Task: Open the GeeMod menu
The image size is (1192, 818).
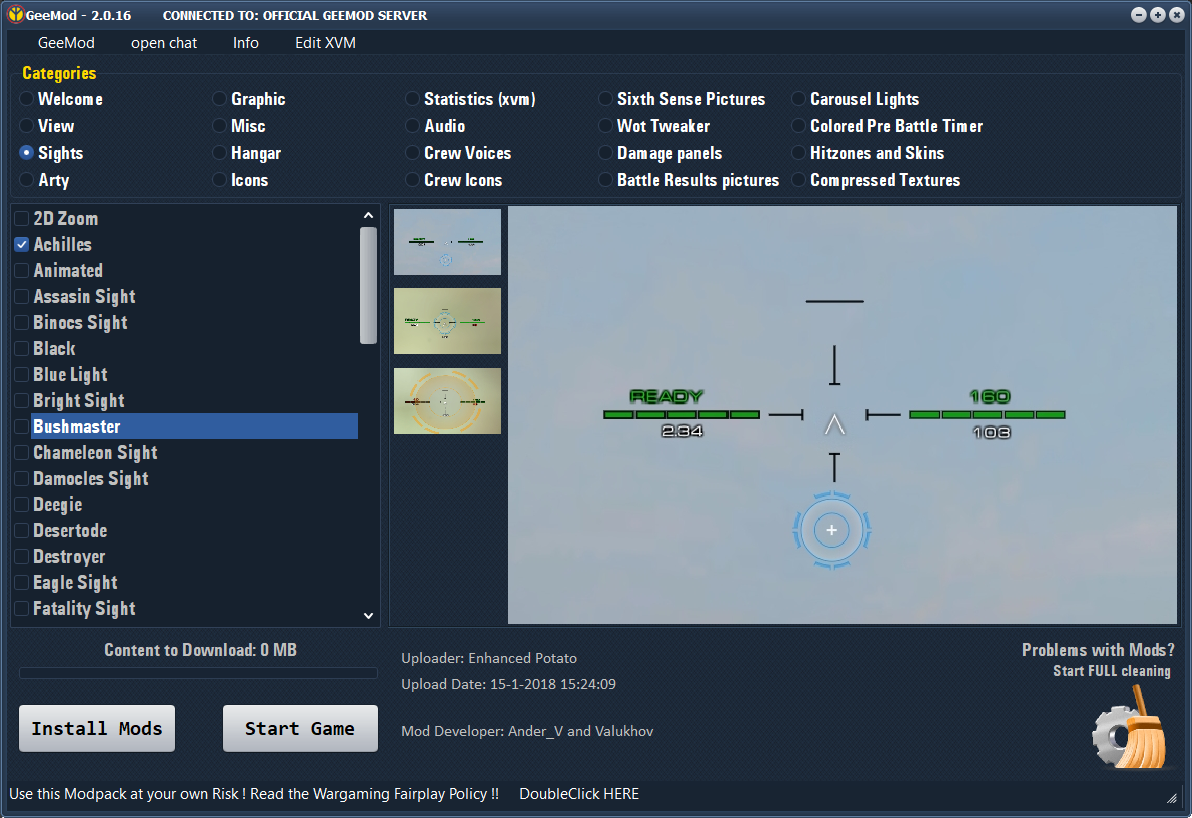Action: [x=66, y=43]
